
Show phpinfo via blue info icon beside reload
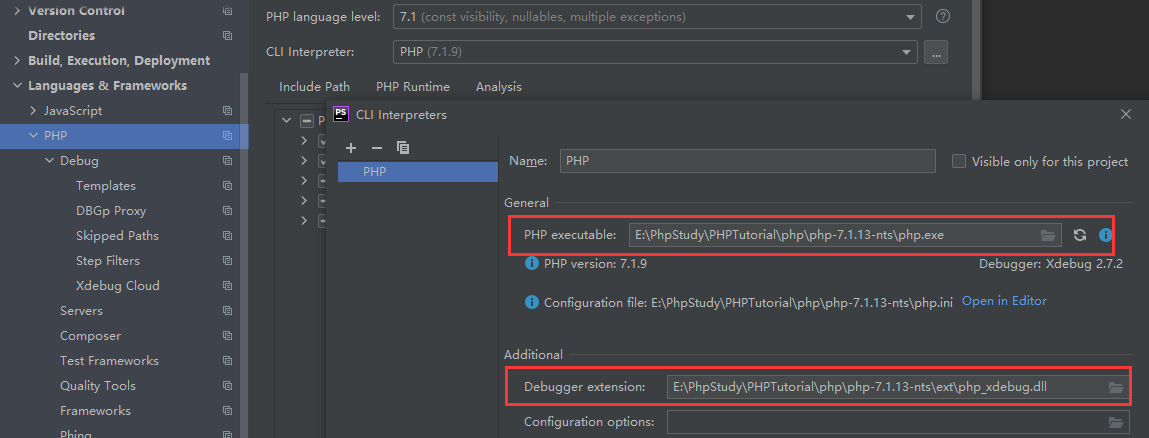[1106, 235]
